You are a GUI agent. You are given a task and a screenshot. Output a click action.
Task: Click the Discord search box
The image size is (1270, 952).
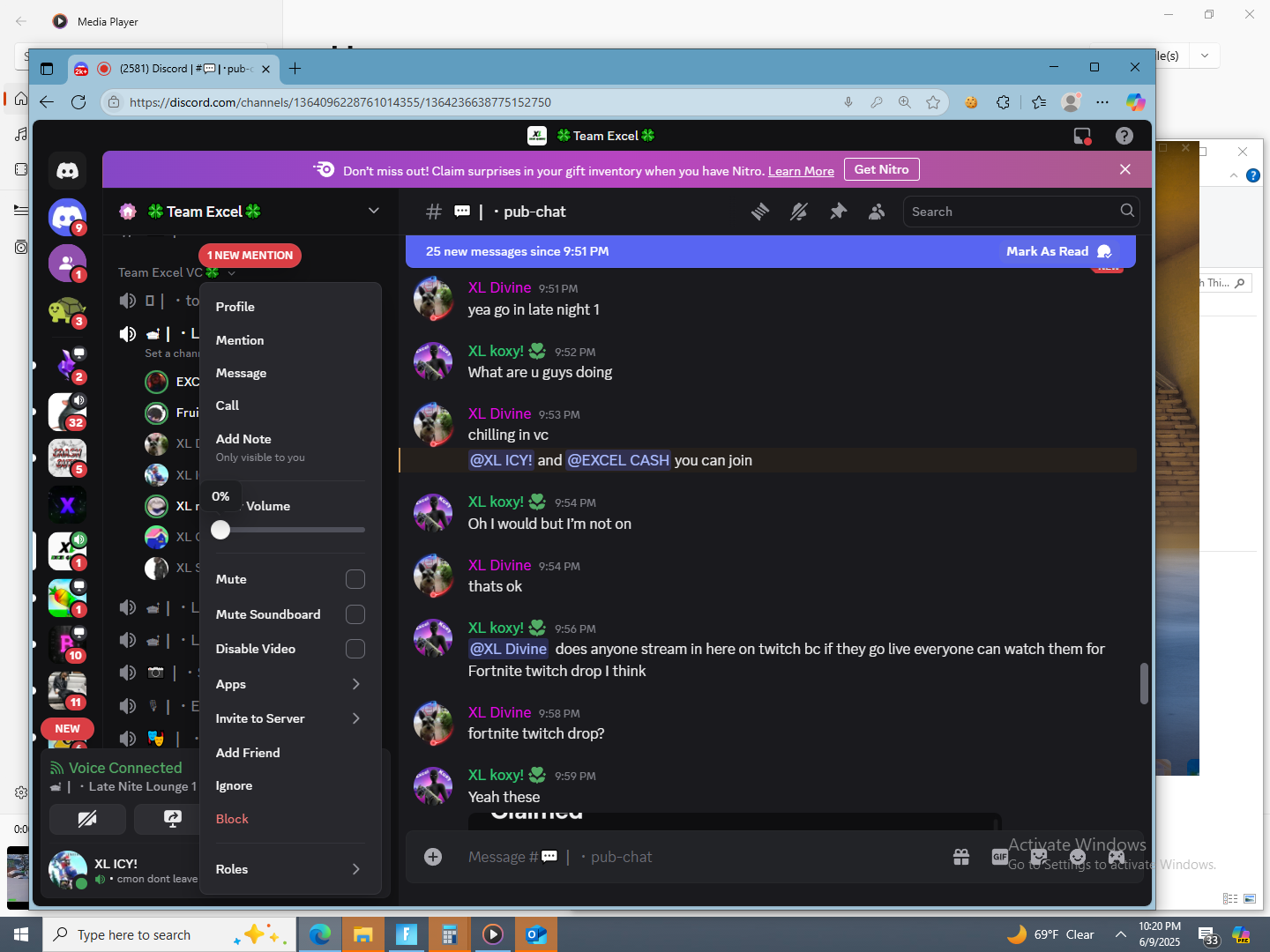click(1021, 212)
